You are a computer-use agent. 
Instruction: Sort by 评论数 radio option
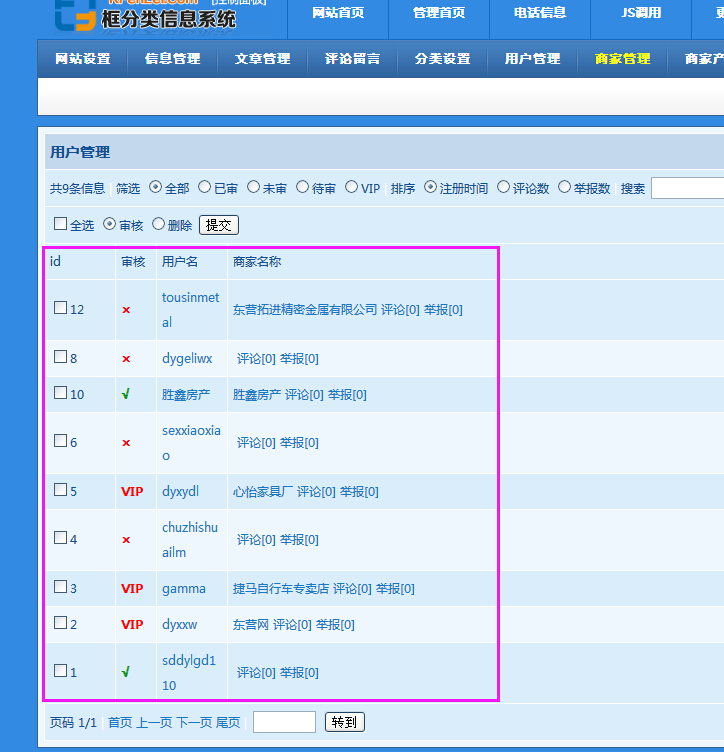point(504,187)
